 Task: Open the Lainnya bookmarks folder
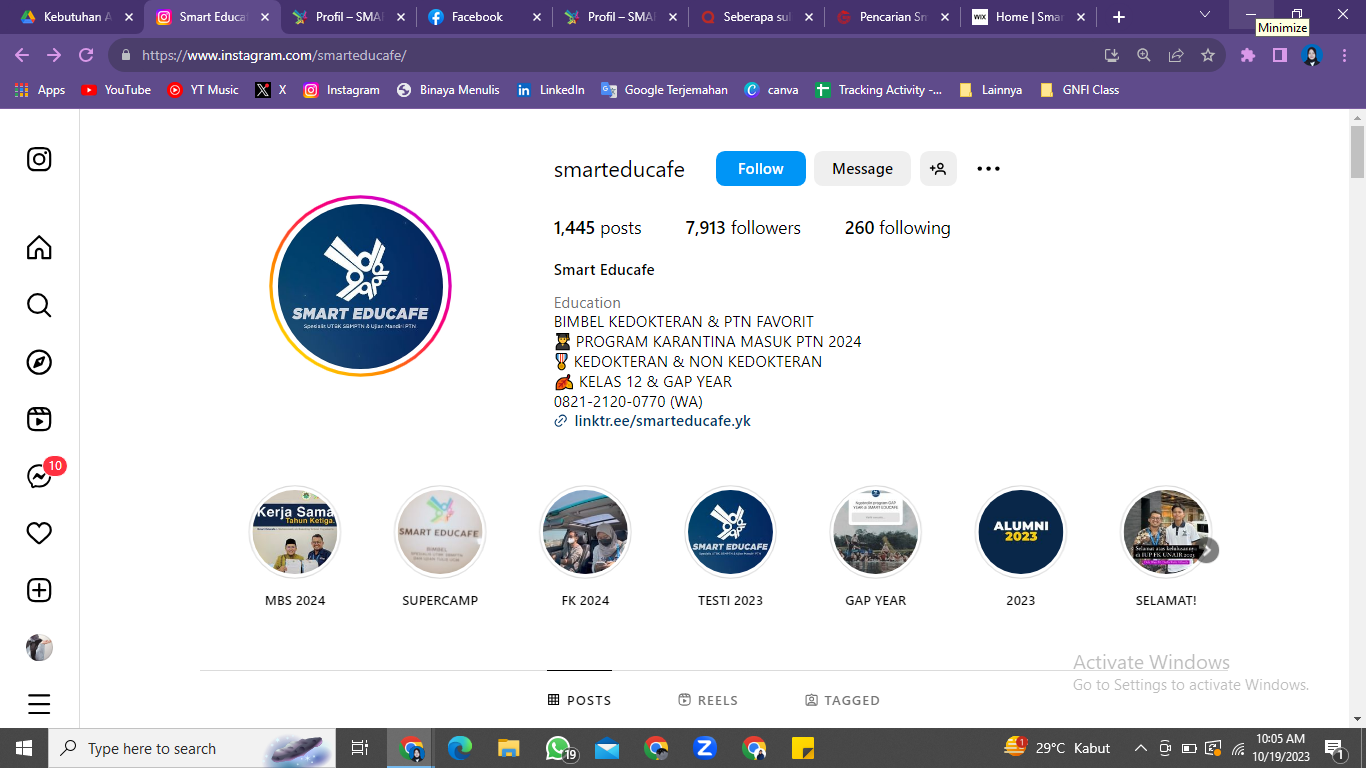[x=990, y=89]
